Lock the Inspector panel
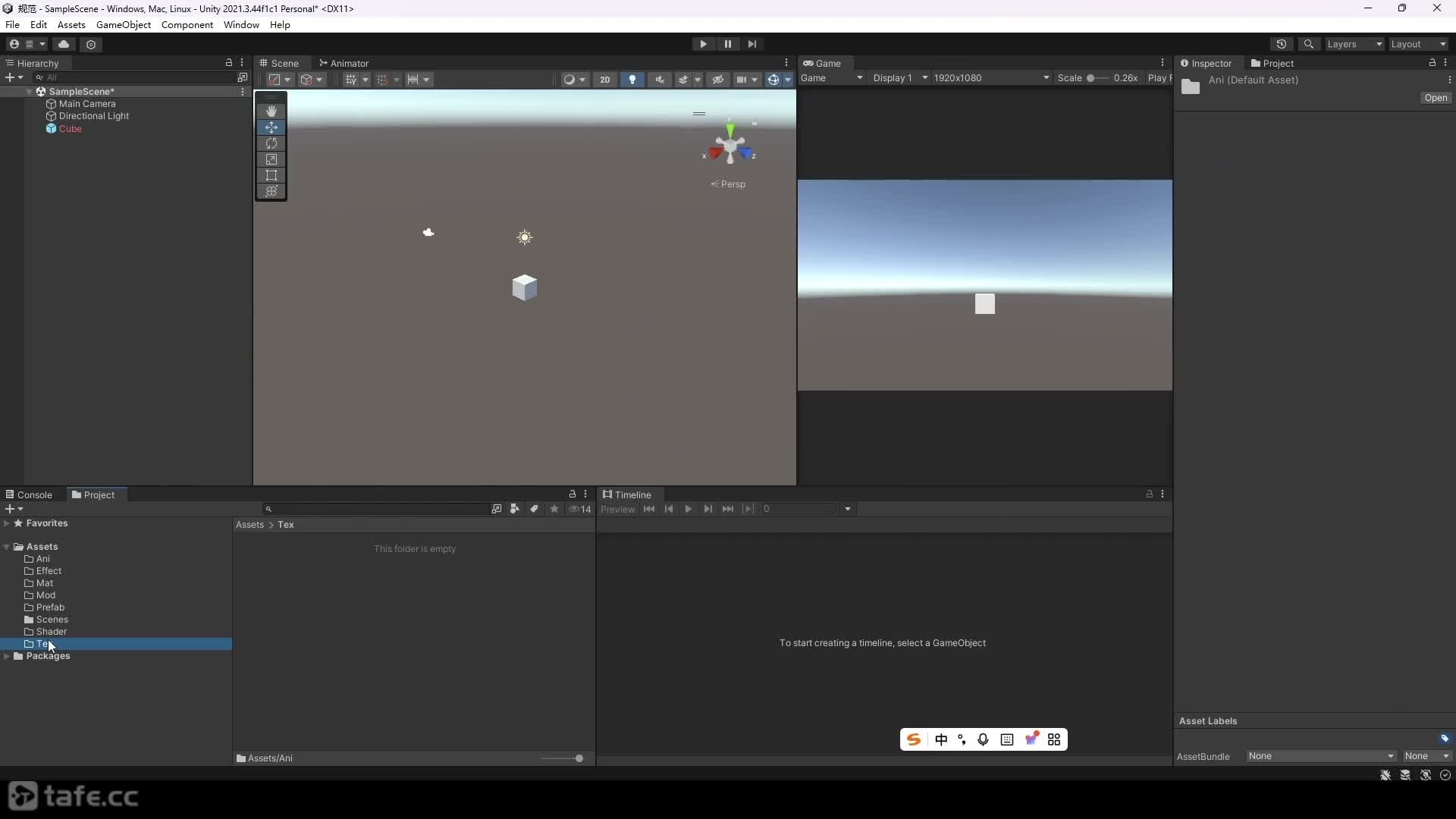 pos(1432,63)
